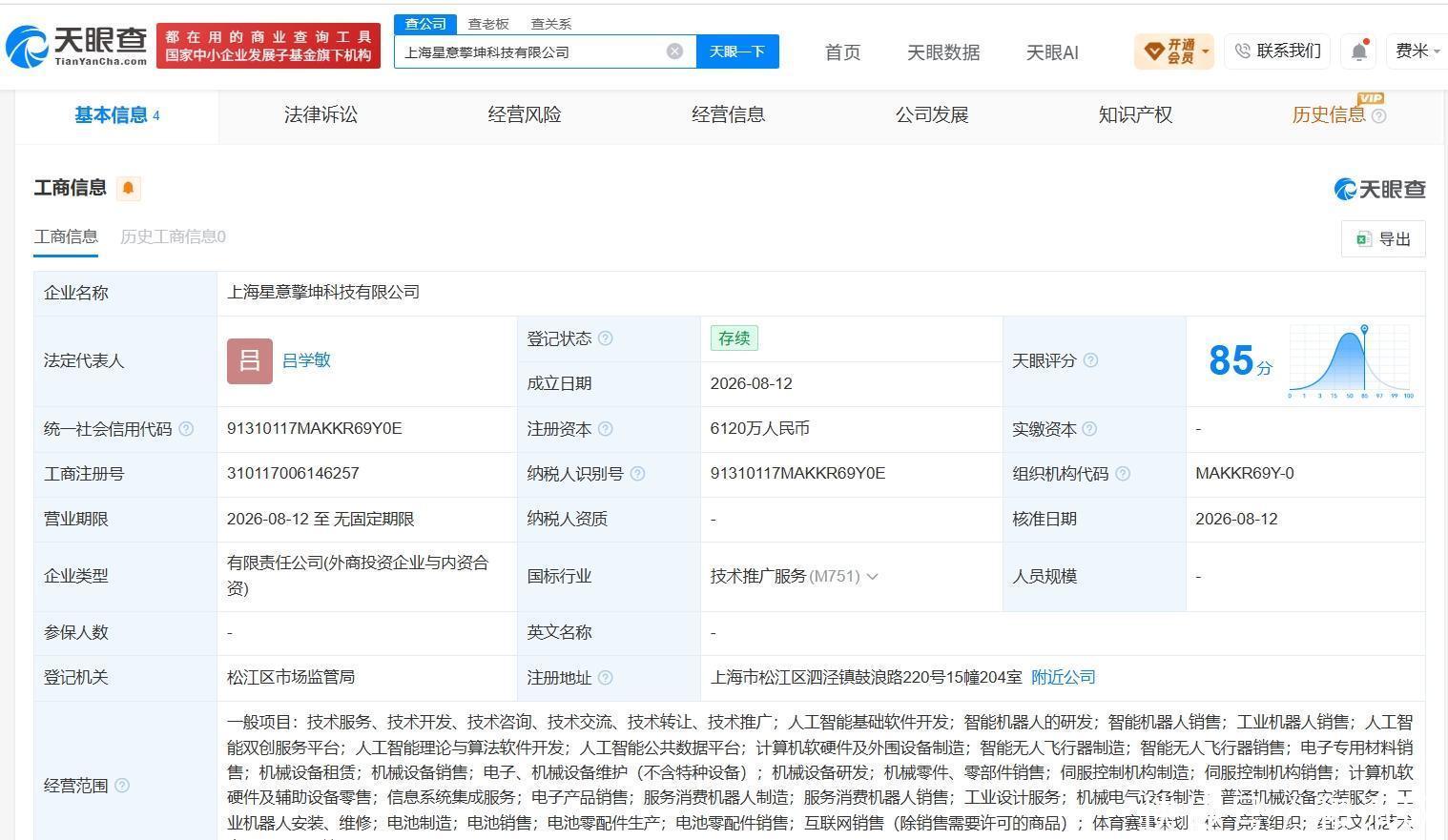The width and height of the screenshot is (1448, 840).
Task: Open help icon next to 统一社会信用代码
Action: [x=186, y=429]
